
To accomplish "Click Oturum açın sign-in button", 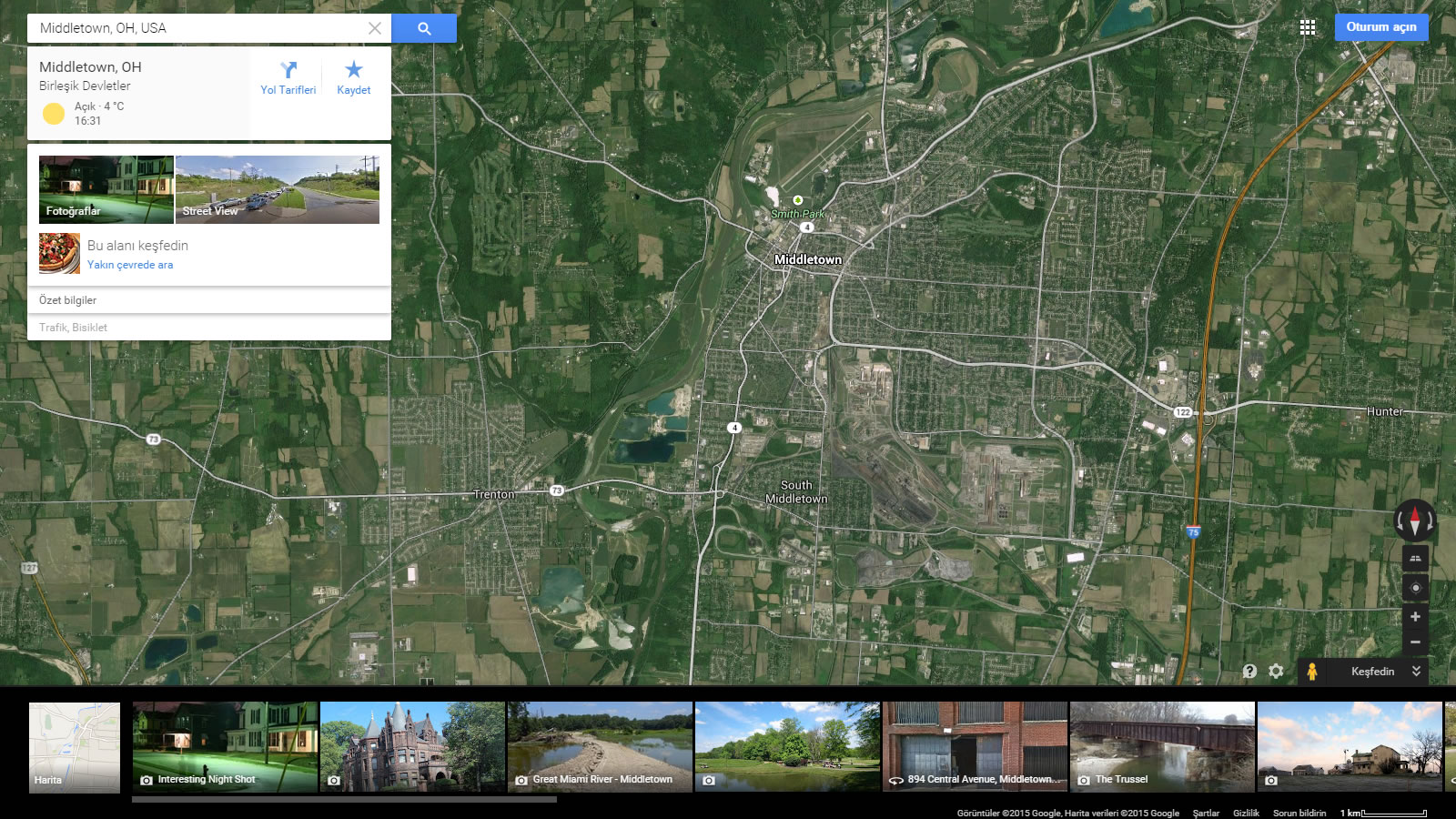I will pos(1380,27).
